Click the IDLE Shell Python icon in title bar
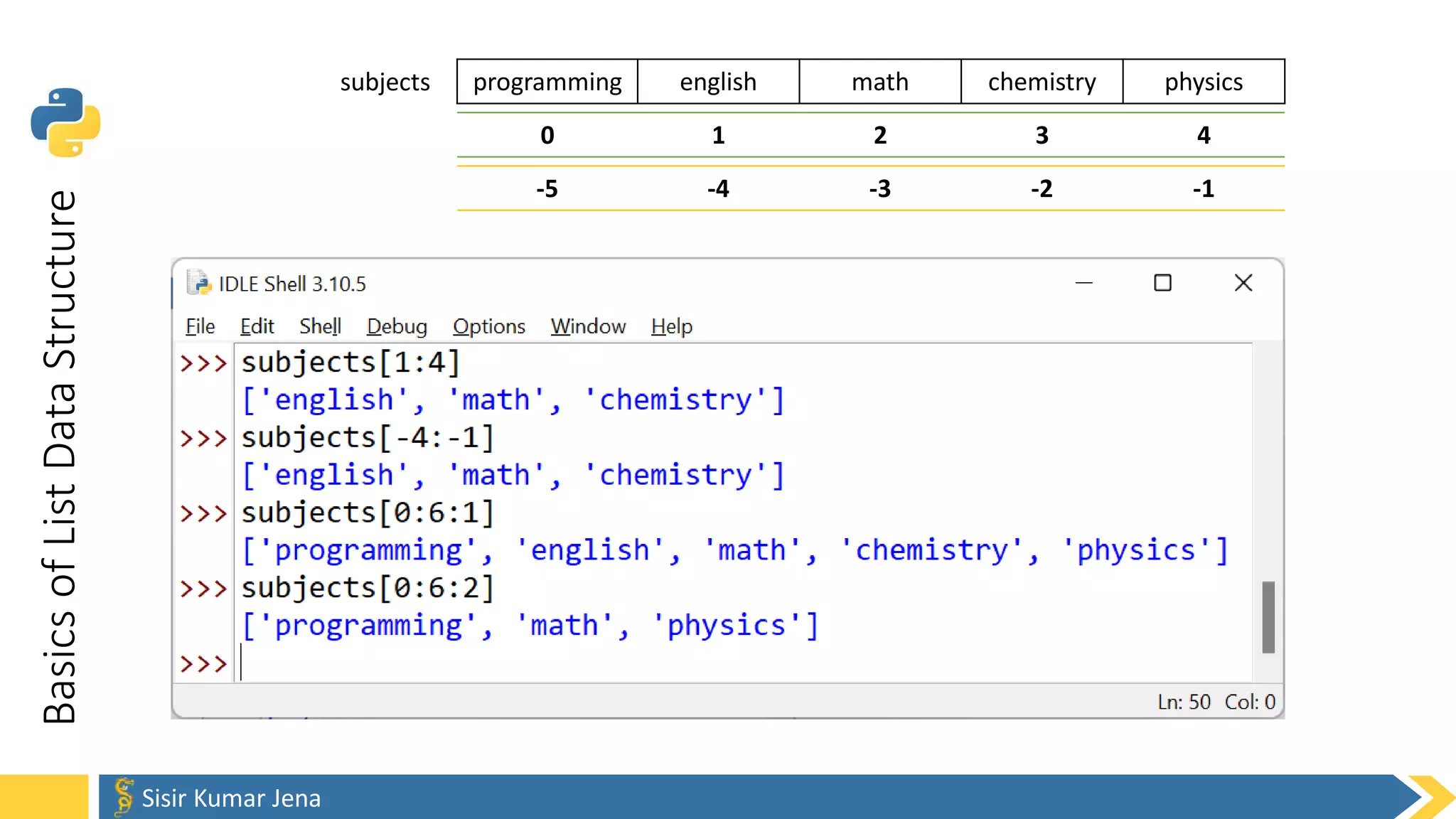 199,283
